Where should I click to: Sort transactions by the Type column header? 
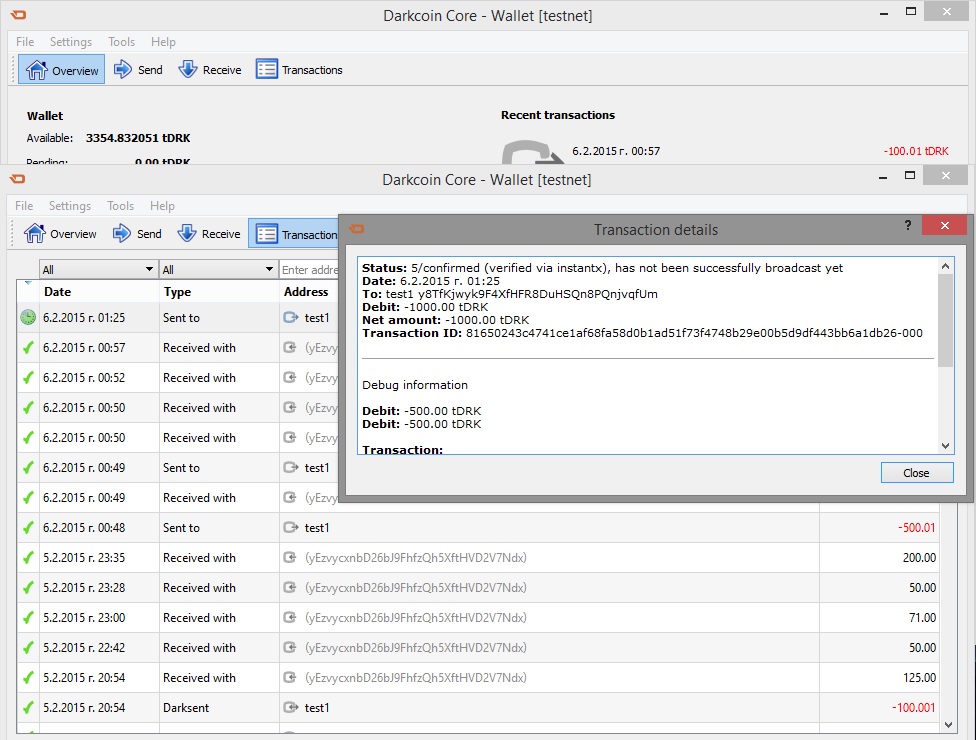click(x=219, y=291)
